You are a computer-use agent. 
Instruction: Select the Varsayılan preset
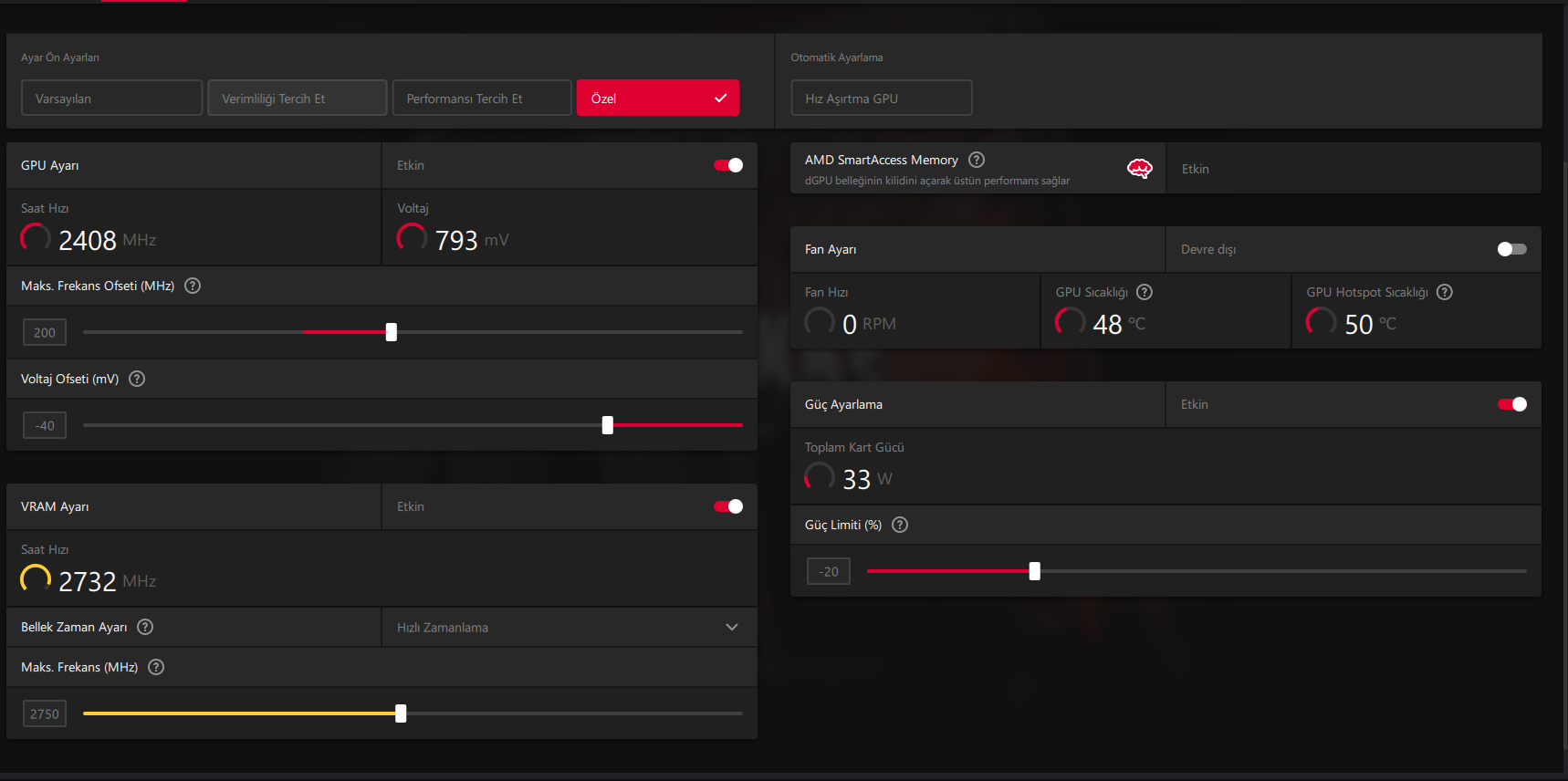click(111, 98)
